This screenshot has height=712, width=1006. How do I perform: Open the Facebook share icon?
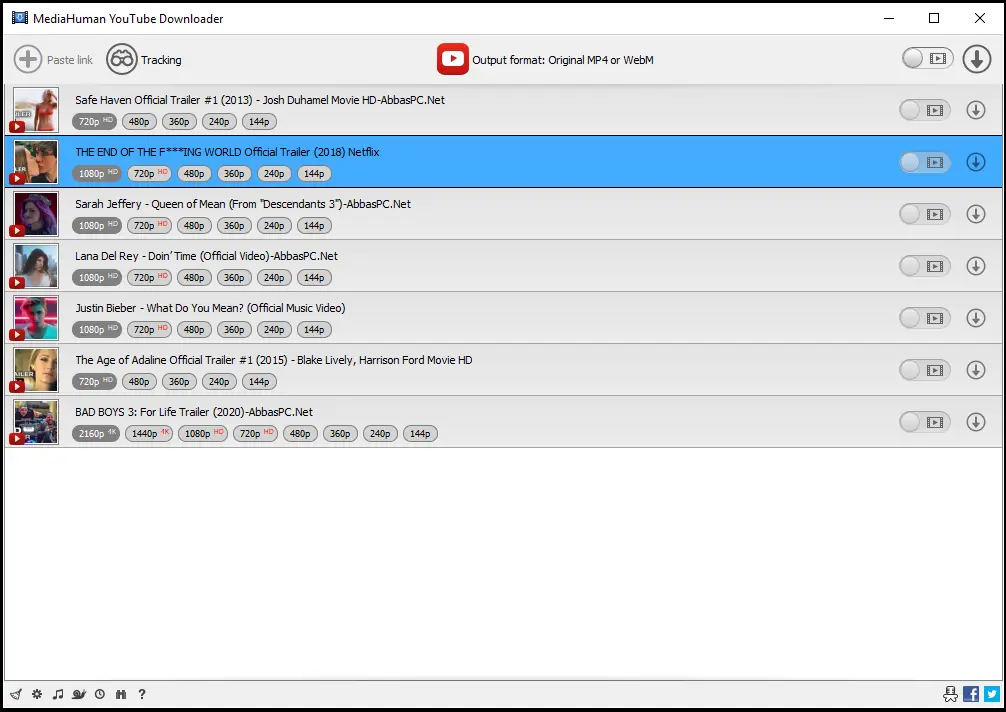tap(971, 694)
